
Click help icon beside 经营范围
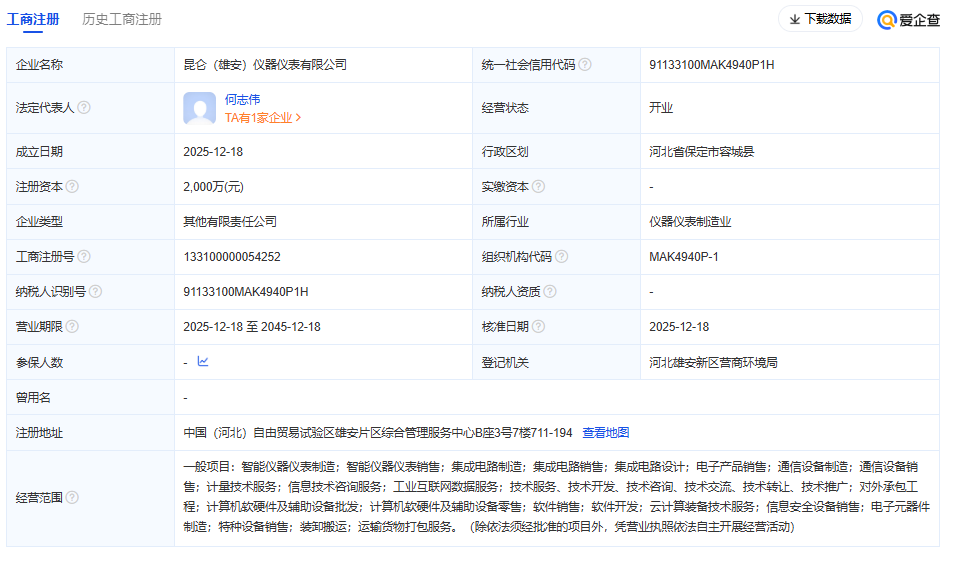(x=72, y=497)
